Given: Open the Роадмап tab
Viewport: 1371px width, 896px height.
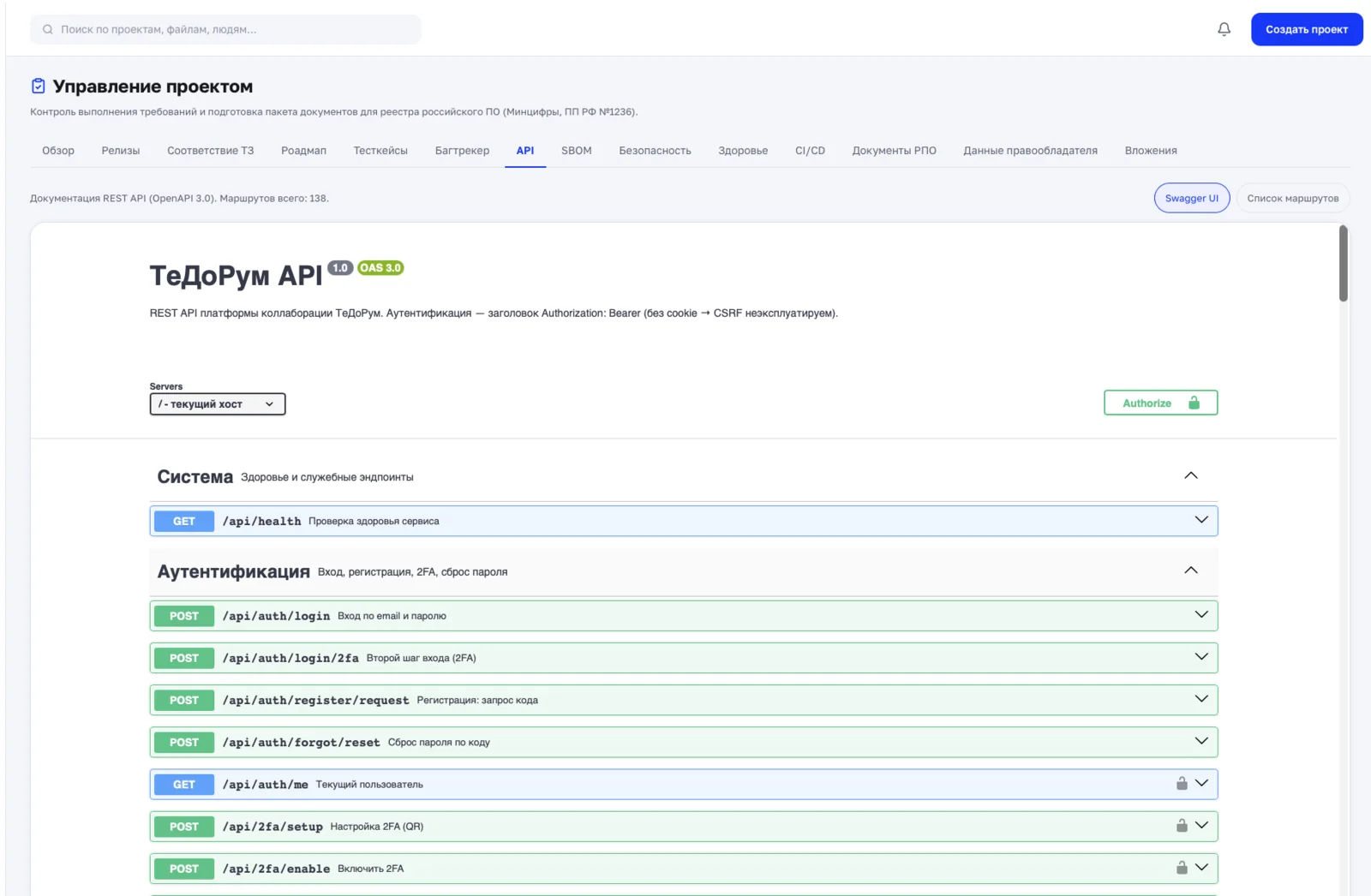Looking at the screenshot, I should [x=304, y=151].
